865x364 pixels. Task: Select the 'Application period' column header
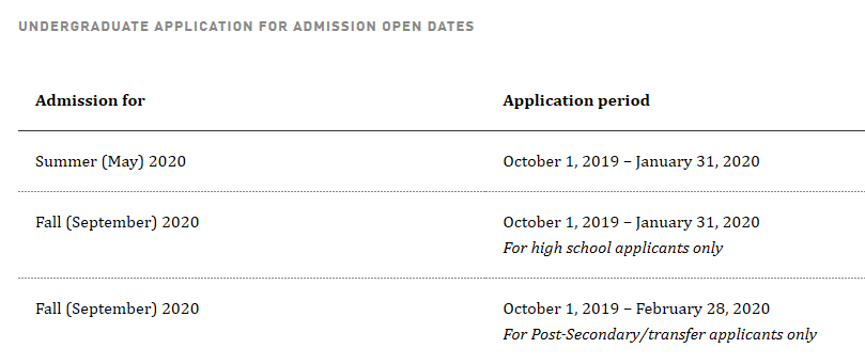576,101
